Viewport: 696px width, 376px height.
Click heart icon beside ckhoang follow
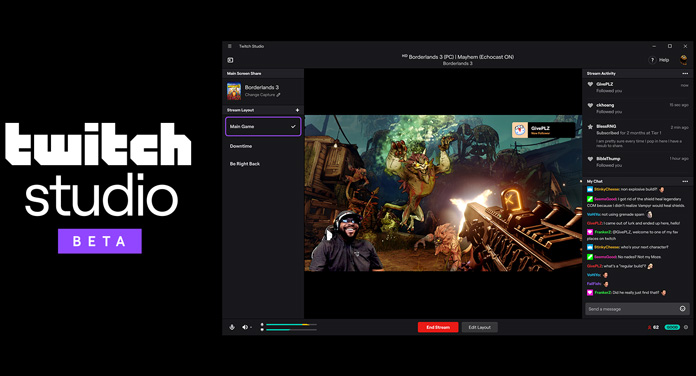[590, 105]
